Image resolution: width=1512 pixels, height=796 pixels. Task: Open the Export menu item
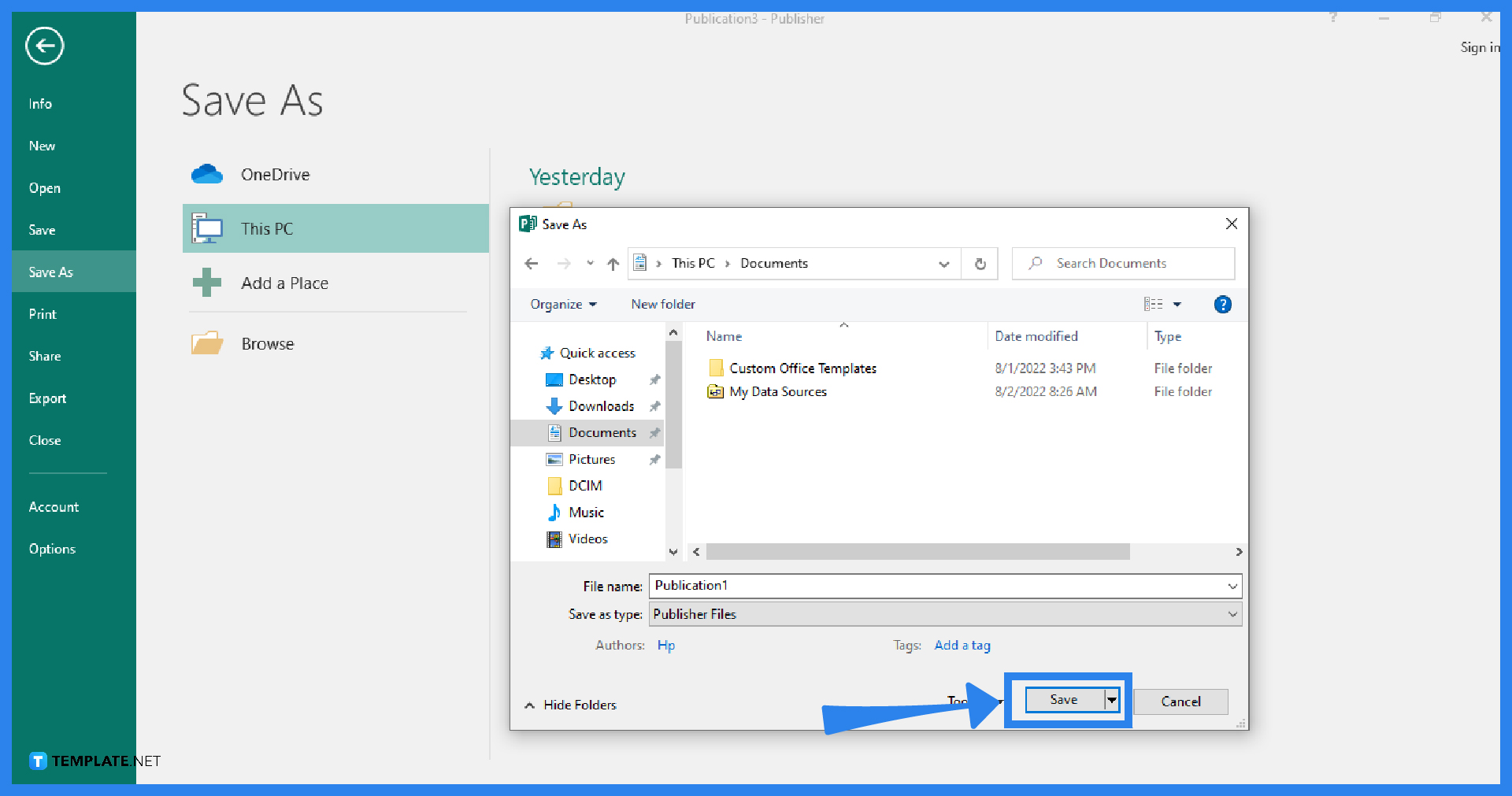coord(47,398)
